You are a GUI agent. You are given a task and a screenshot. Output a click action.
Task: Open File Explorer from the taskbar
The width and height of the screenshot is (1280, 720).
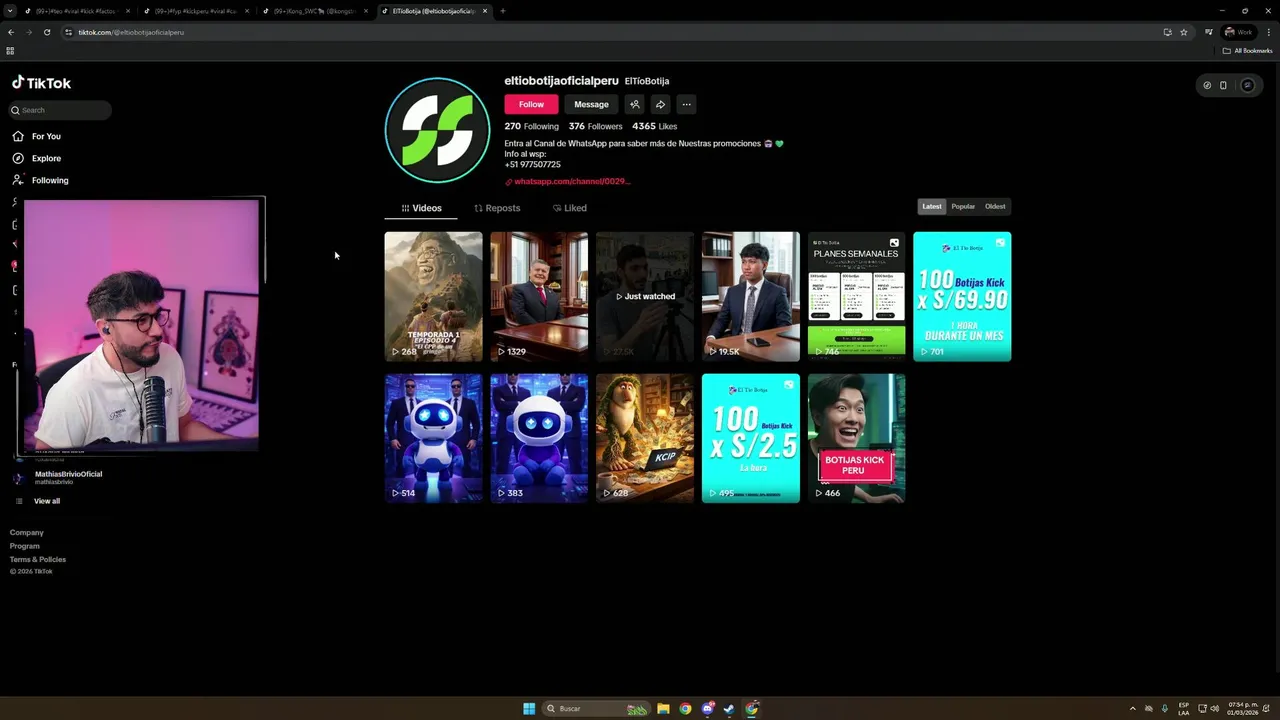click(663, 709)
